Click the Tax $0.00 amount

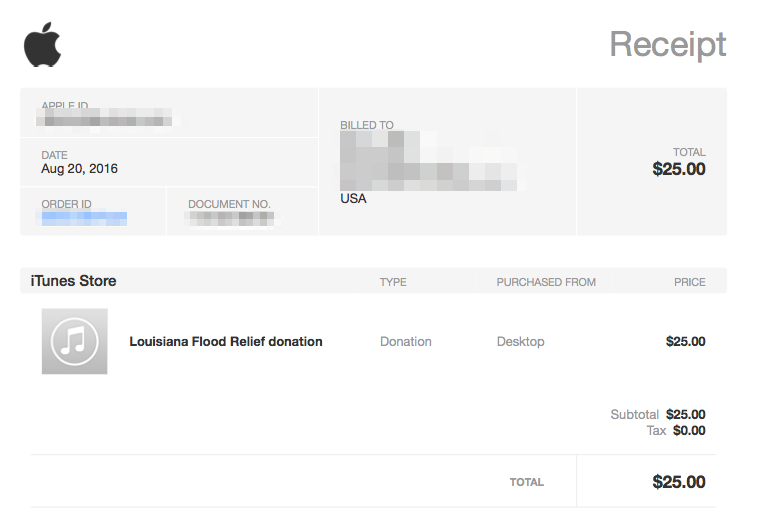[689, 430]
